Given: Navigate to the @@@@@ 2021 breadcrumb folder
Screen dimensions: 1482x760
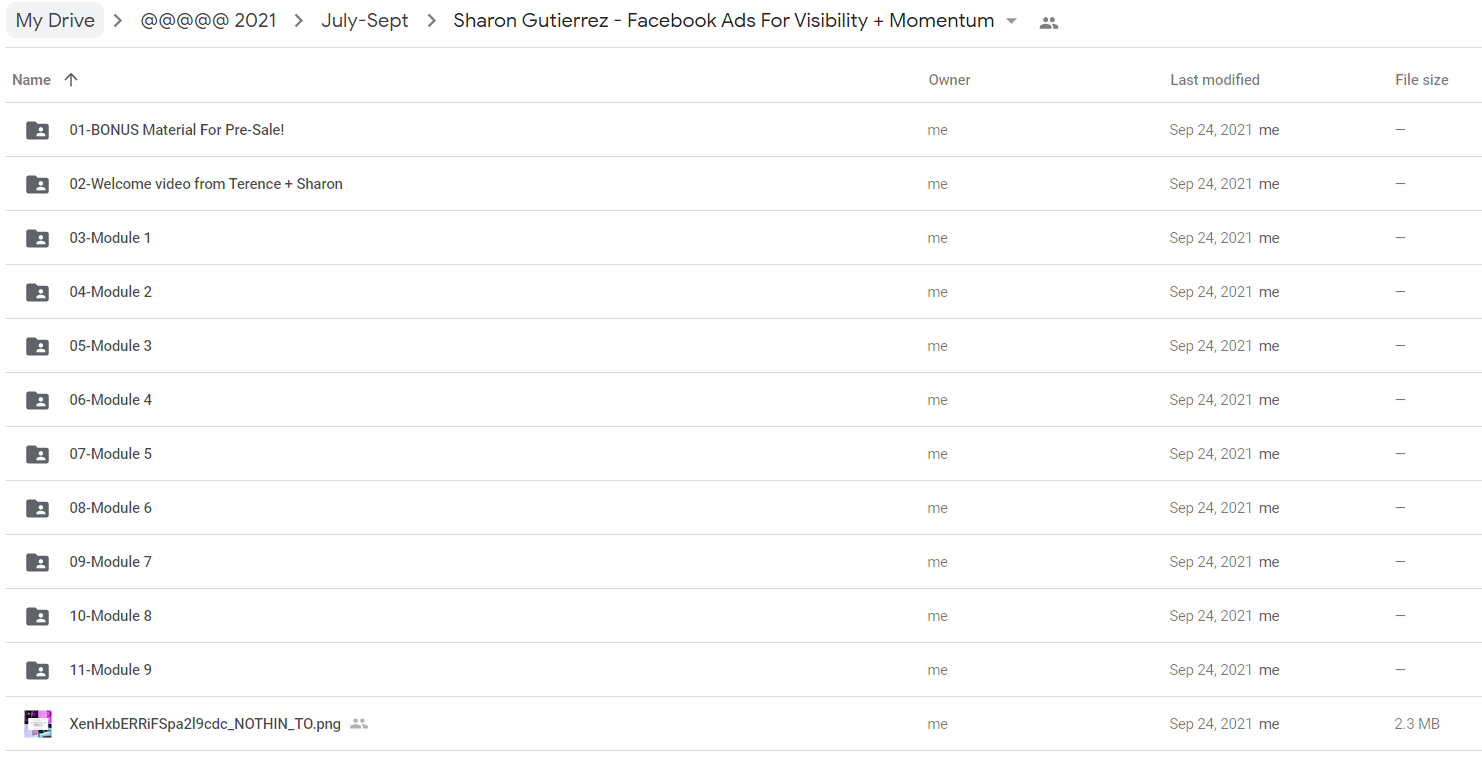Looking at the screenshot, I should tap(208, 21).
